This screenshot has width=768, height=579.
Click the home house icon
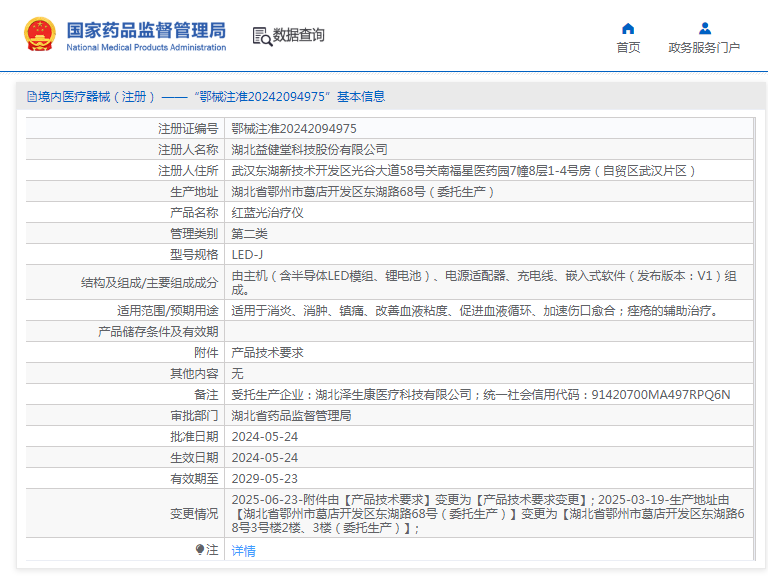628,28
